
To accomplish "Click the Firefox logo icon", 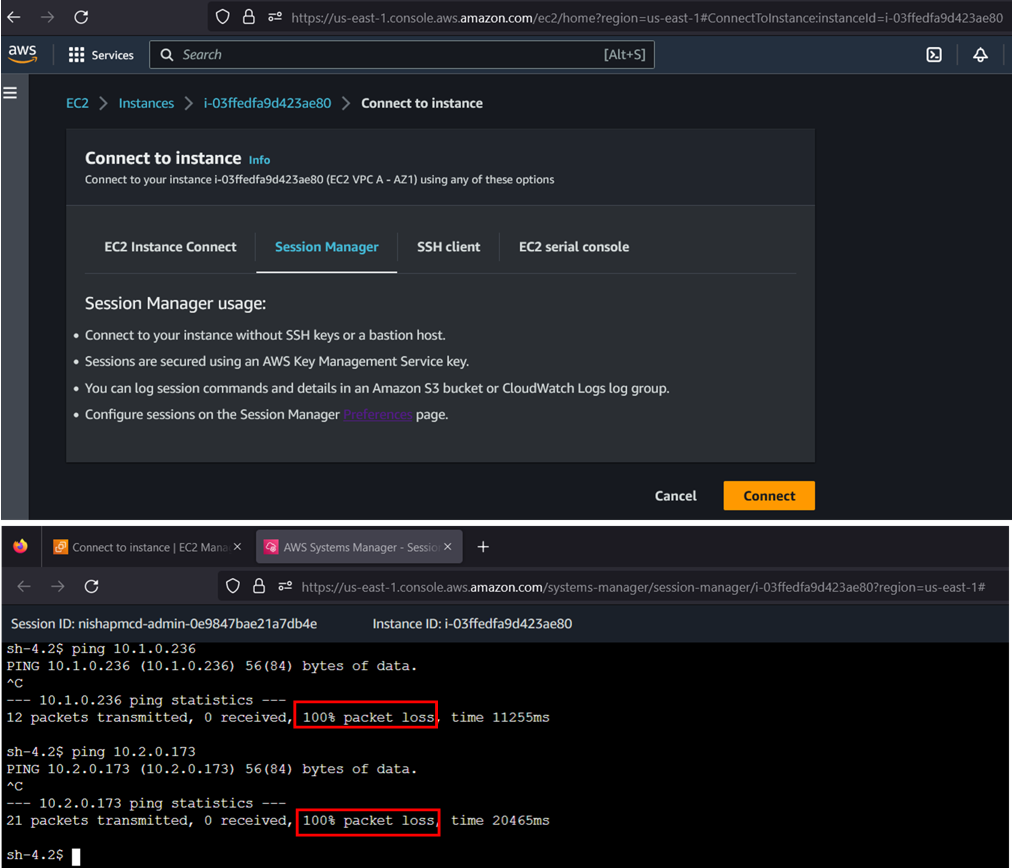I will point(21,547).
